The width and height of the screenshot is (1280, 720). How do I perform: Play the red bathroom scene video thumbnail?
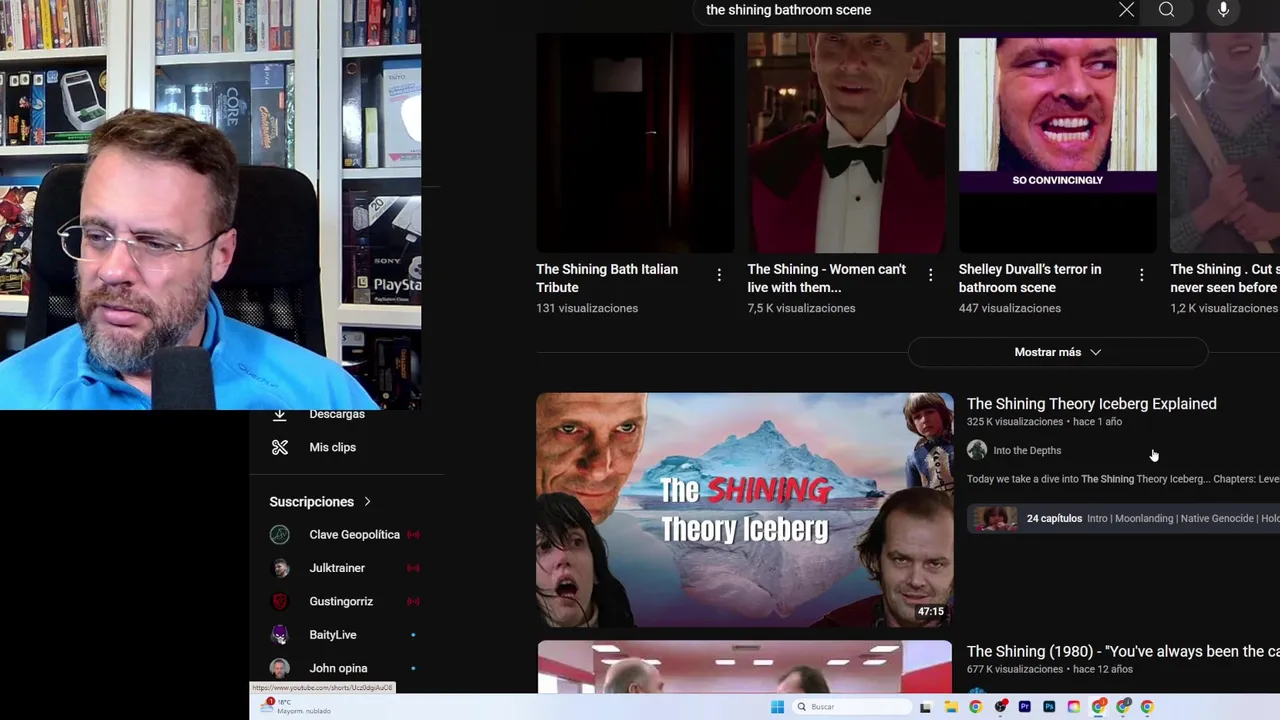click(745, 668)
